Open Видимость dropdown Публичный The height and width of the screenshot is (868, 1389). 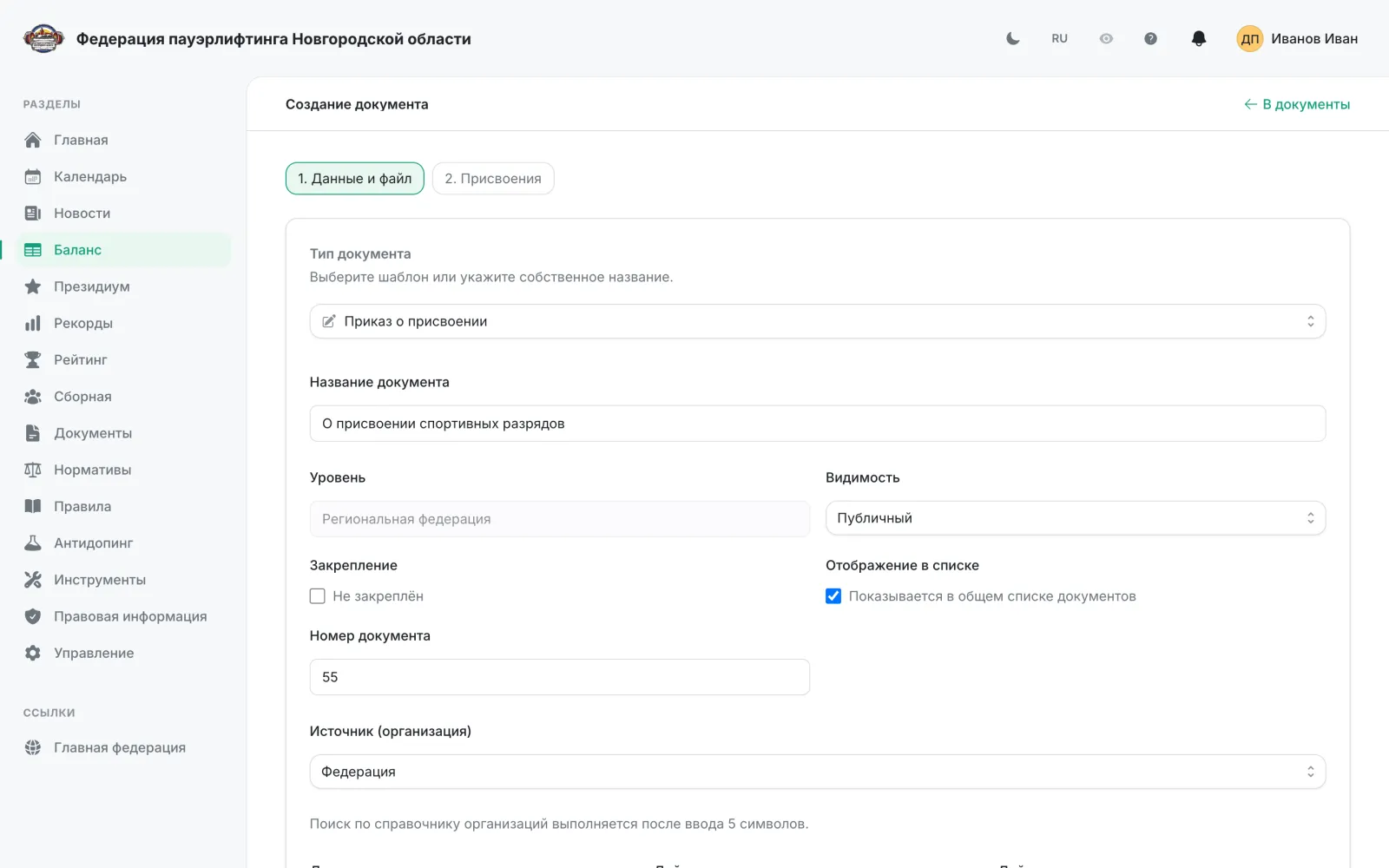1076,518
